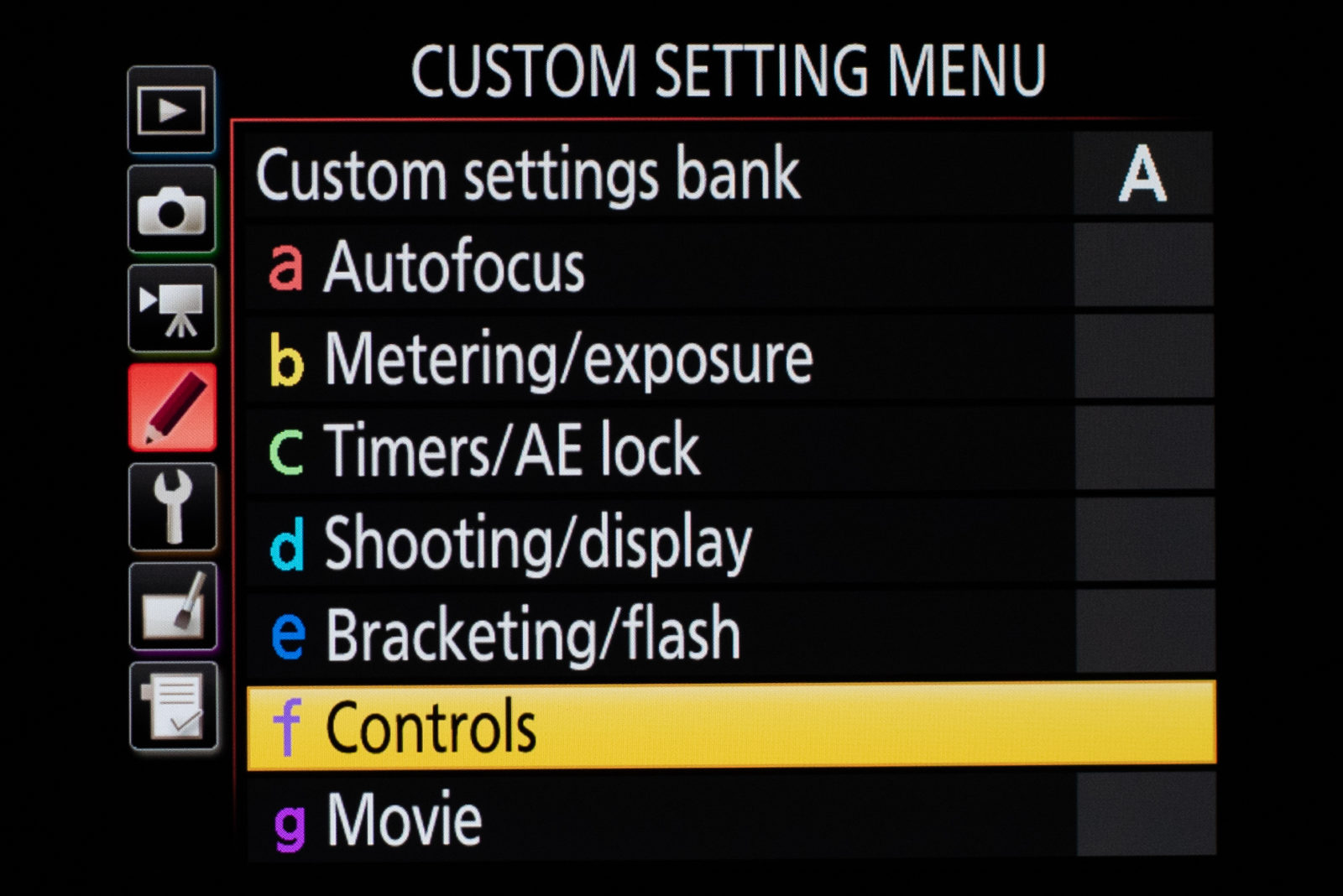This screenshot has width=1343, height=896.
Task: Open the Custom settings bank selector
Action: click(x=588, y=175)
